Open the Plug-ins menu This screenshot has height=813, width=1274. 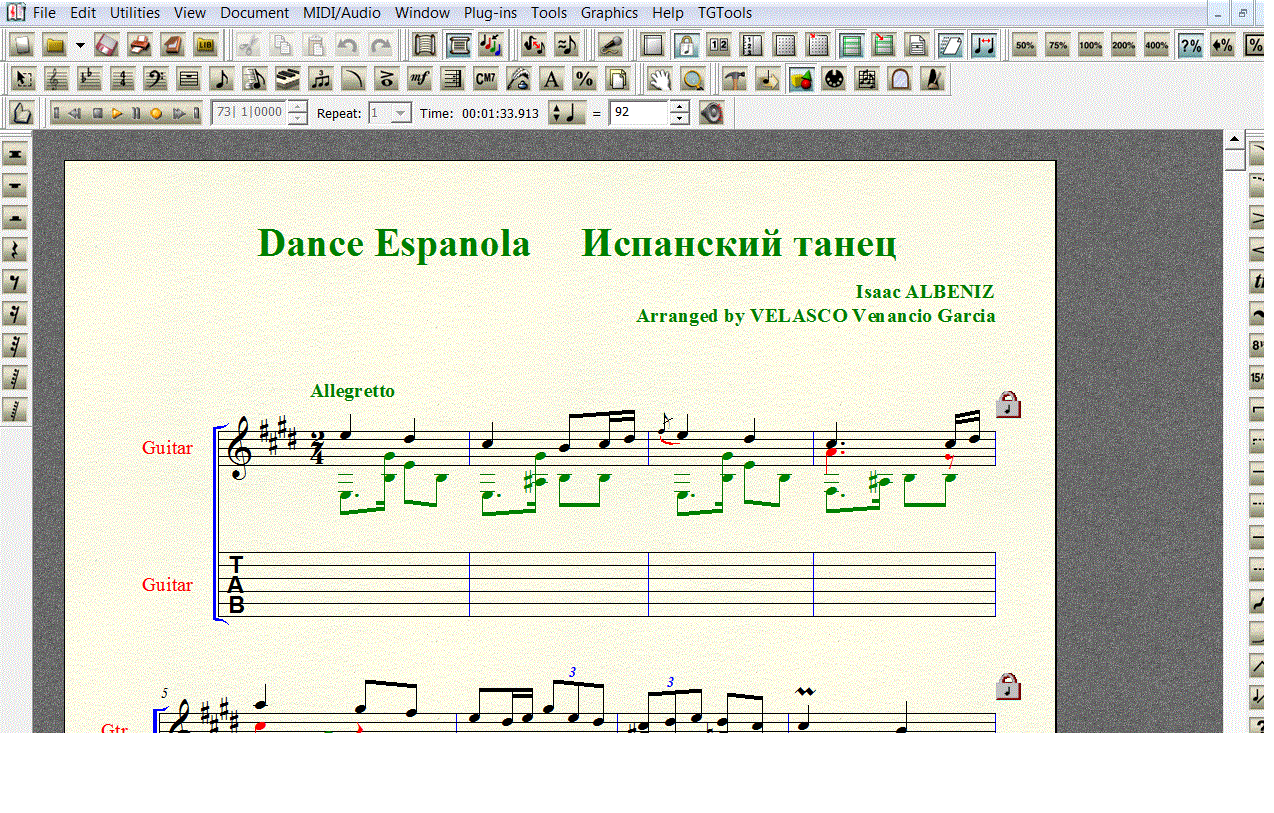pos(489,13)
